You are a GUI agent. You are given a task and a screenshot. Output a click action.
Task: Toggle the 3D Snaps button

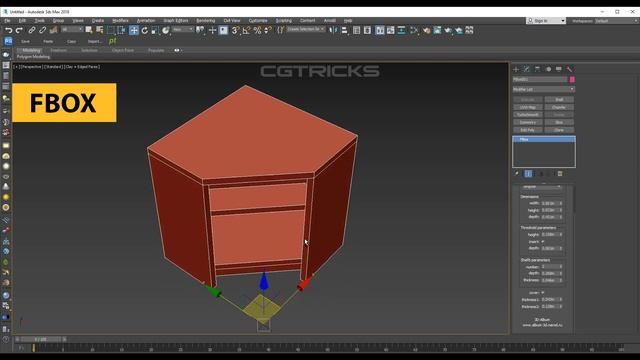[236, 30]
